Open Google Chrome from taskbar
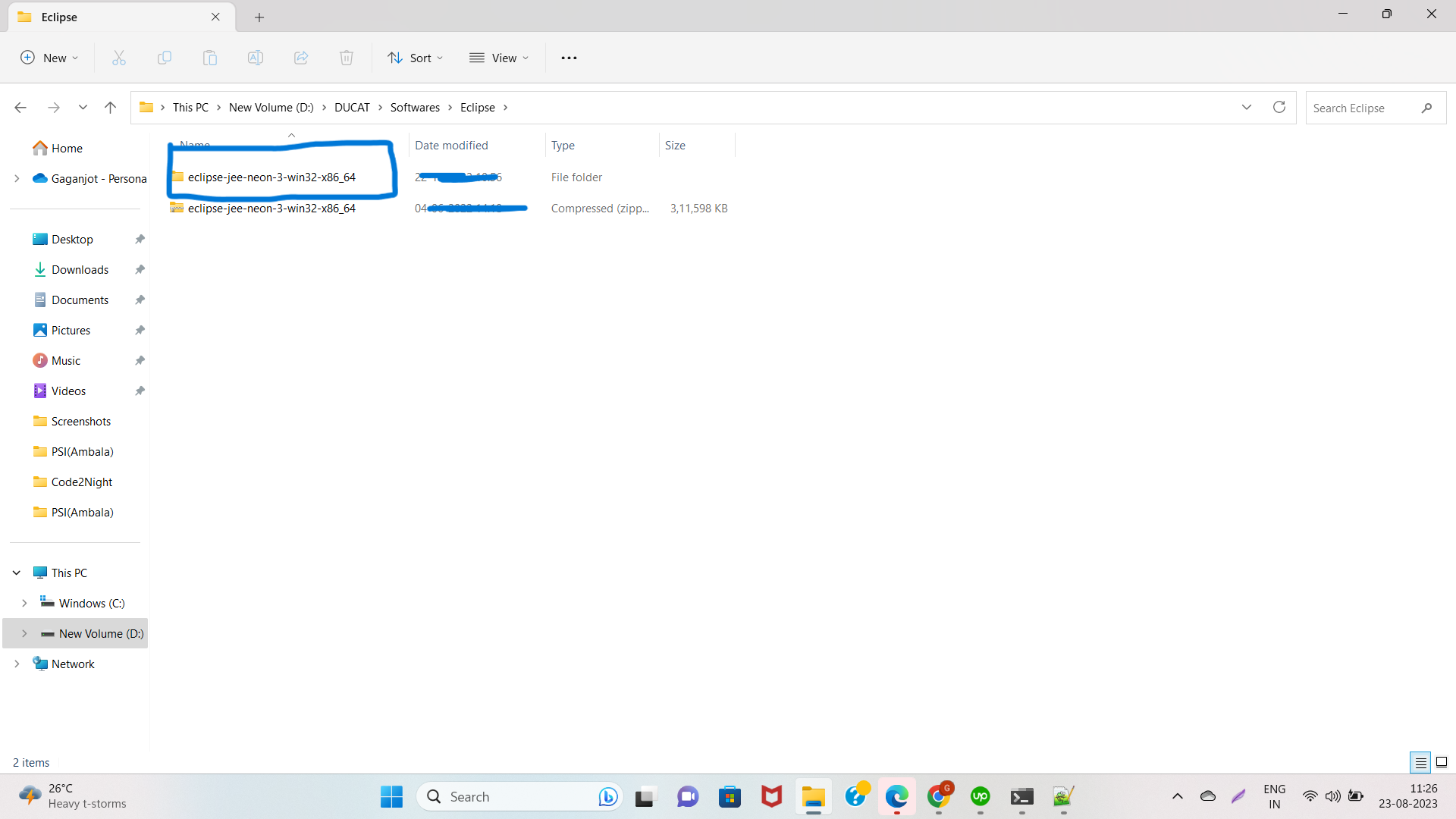This screenshot has height=819, width=1456. (939, 797)
